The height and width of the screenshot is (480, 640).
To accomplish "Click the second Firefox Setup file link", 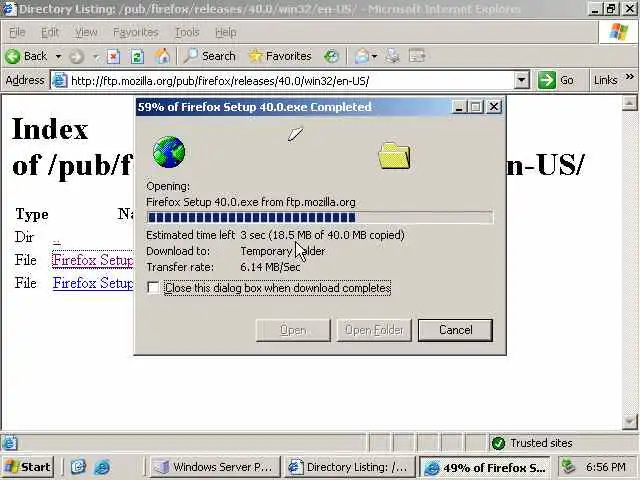I will (x=93, y=283).
